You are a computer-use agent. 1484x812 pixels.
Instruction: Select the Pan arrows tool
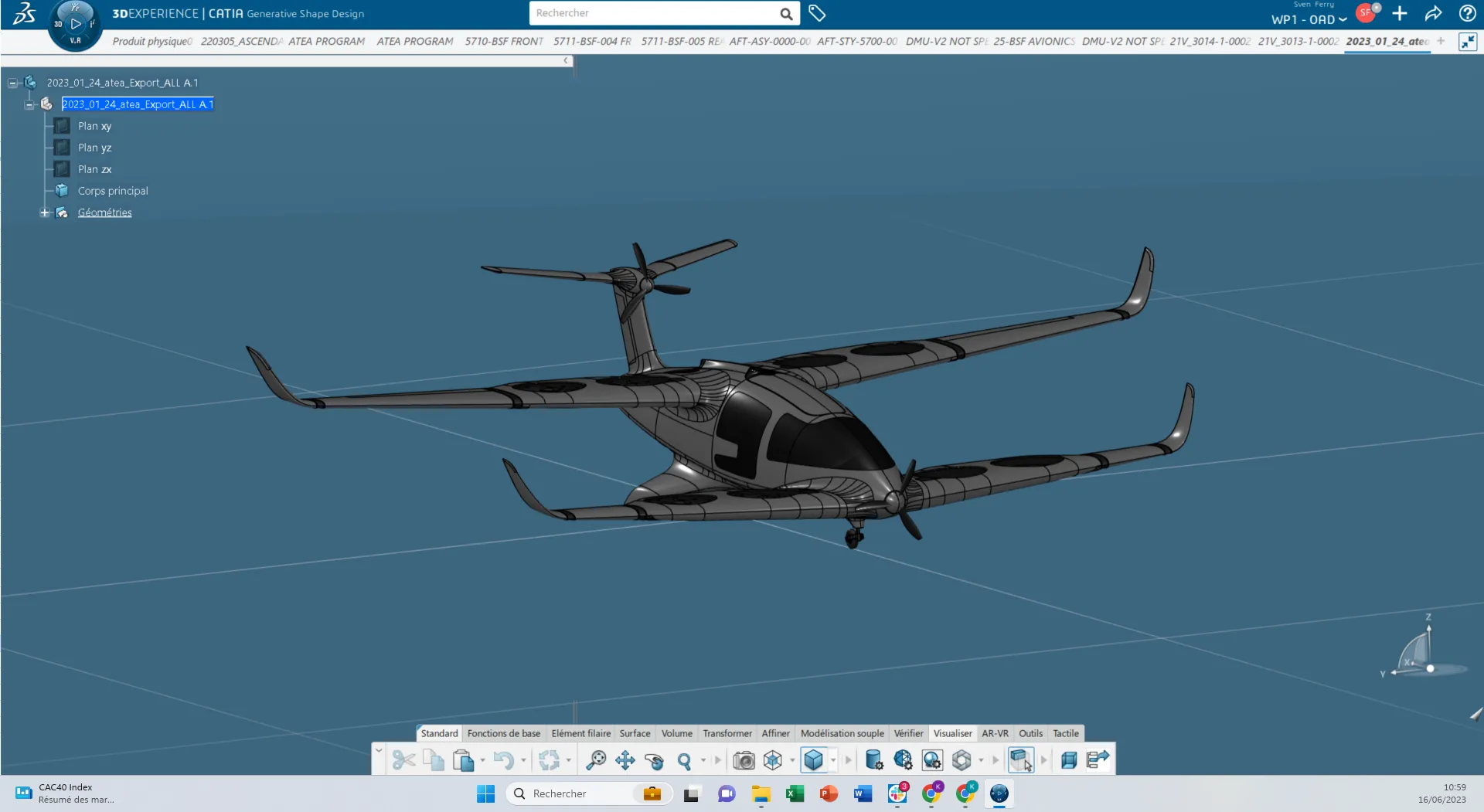point(625,760)
